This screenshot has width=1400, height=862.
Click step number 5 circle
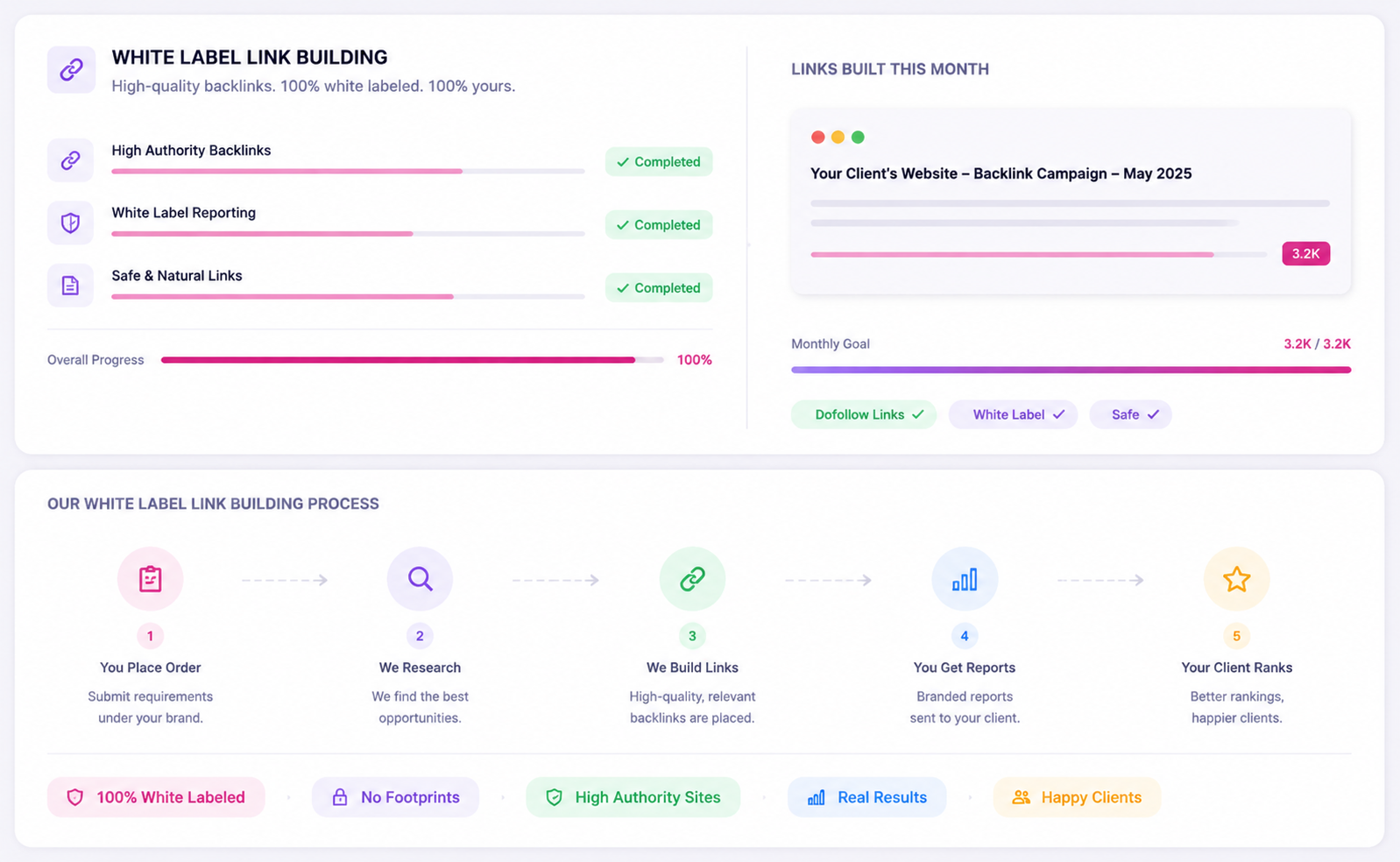pyautogui.click(x=1236, y=636)
